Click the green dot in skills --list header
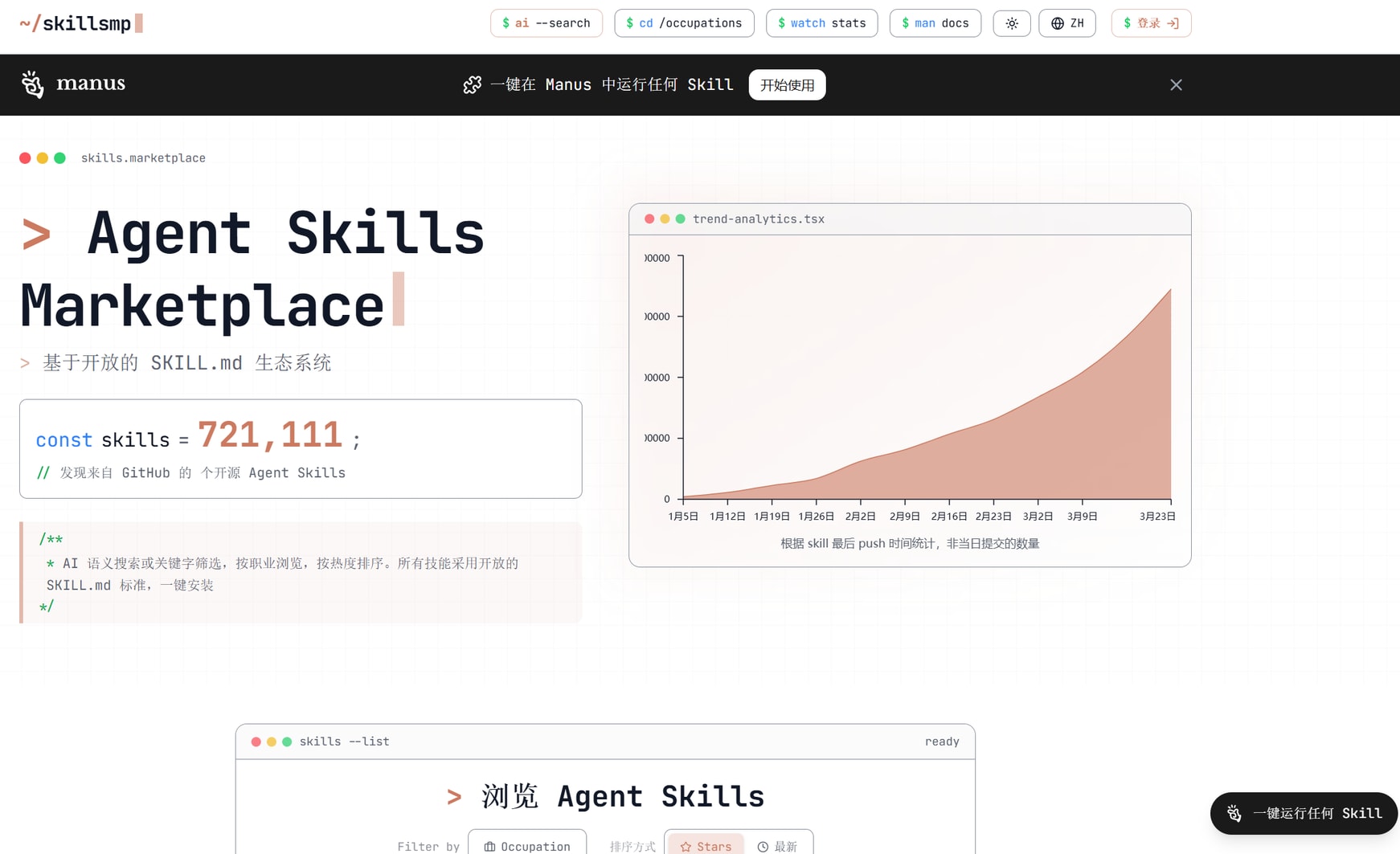The width and height of the screenshot is (1400, 854). pos(287,742)
